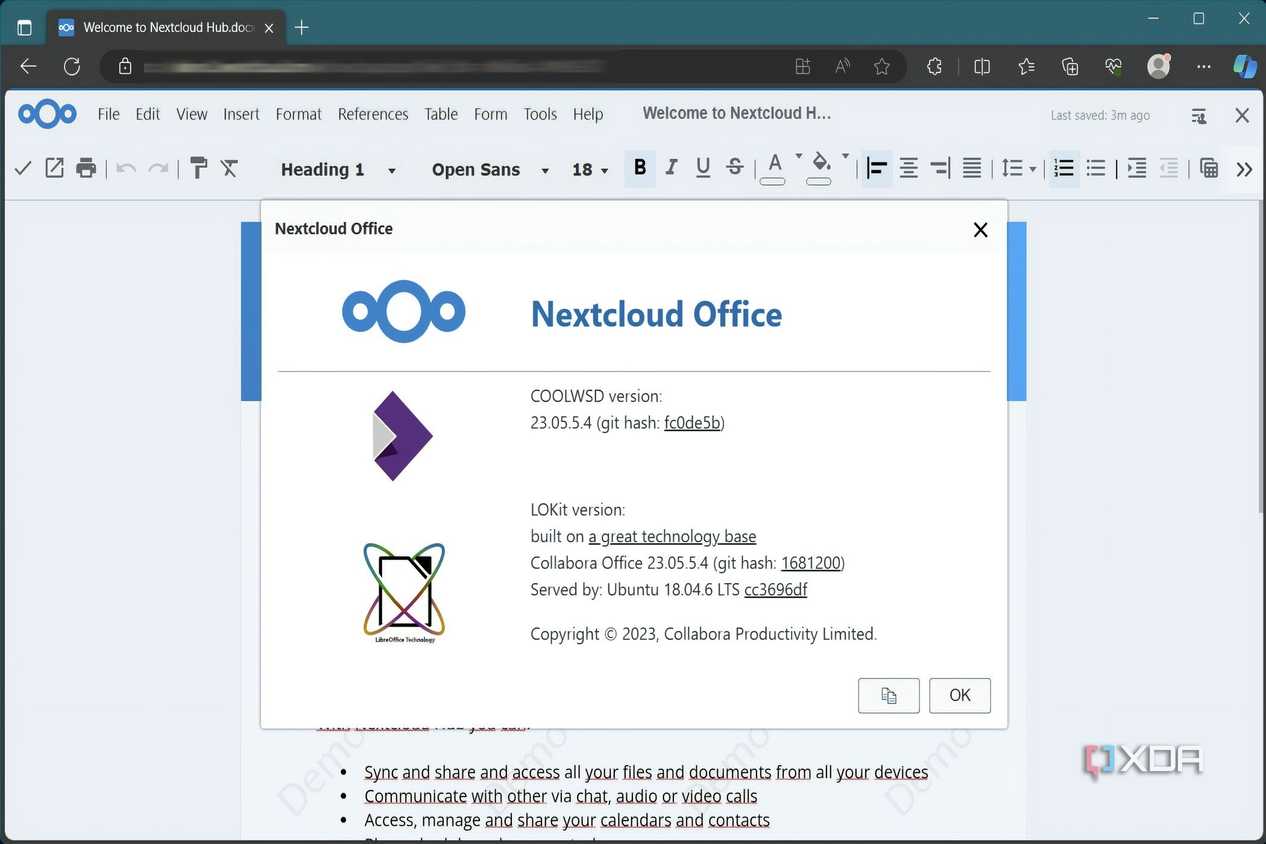Open the Open Sans font name dropdown
Screen dimensions: 1266x844
tap(491, 170)
